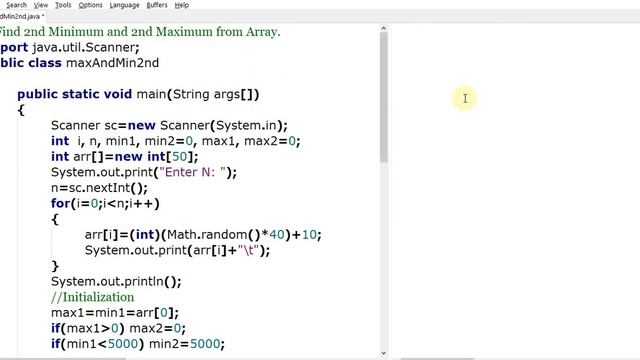This screenshot has width=640, height=360.
Task: Open the Language menu
Action: pos(124,5)
